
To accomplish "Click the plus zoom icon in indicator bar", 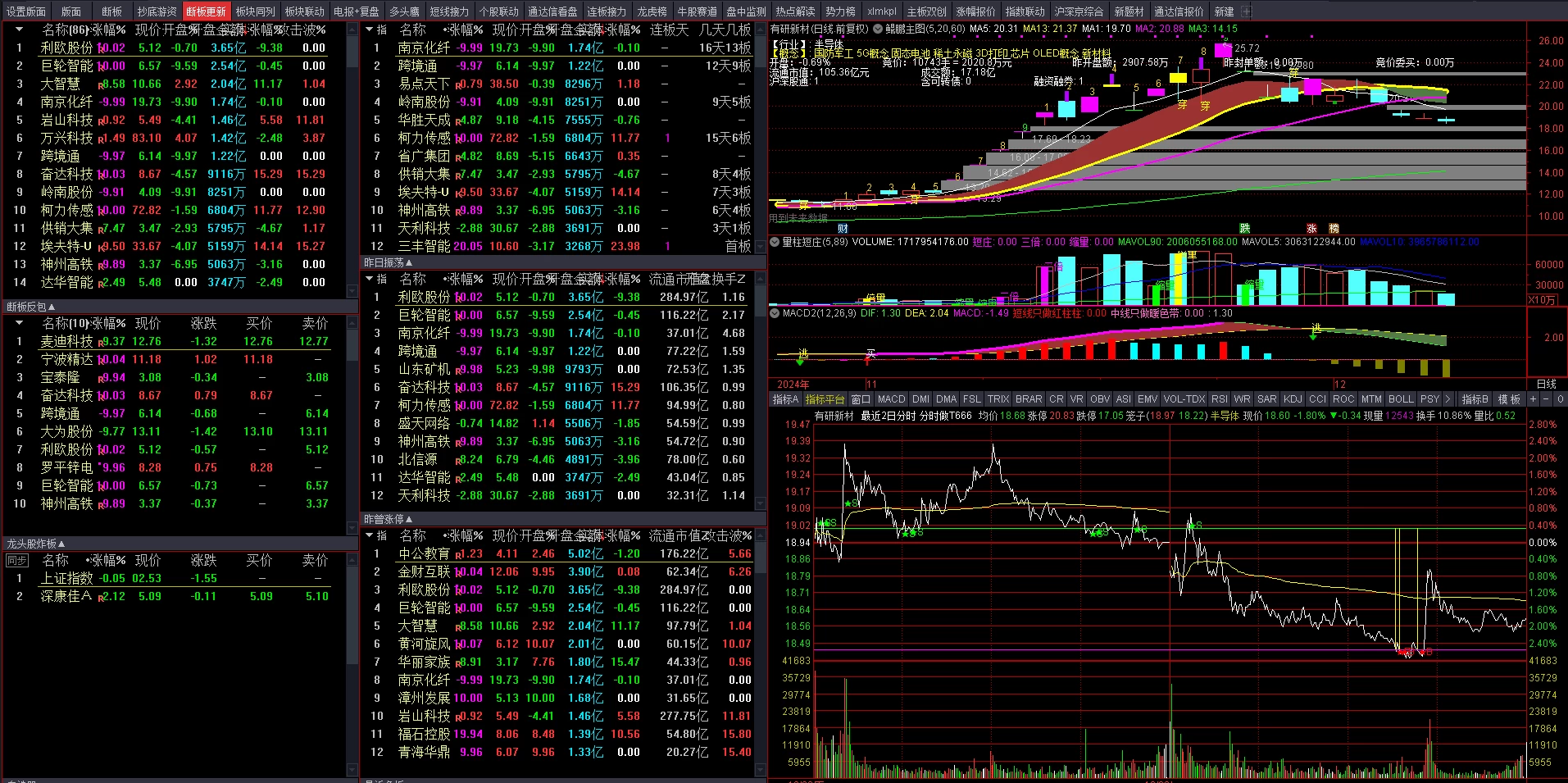I will pyautogui.click(x=1533, y=399).
